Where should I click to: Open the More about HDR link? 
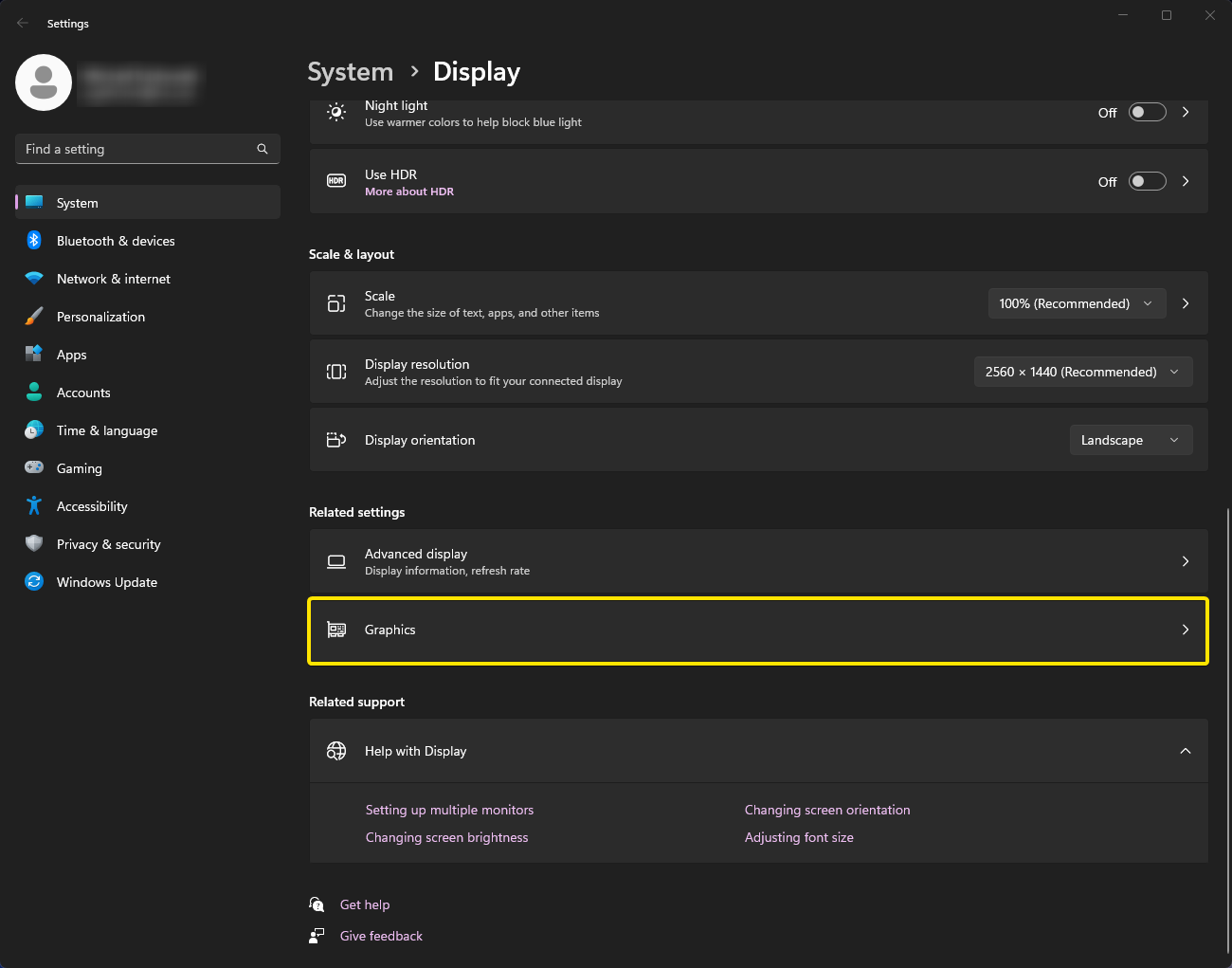(409, 192)
